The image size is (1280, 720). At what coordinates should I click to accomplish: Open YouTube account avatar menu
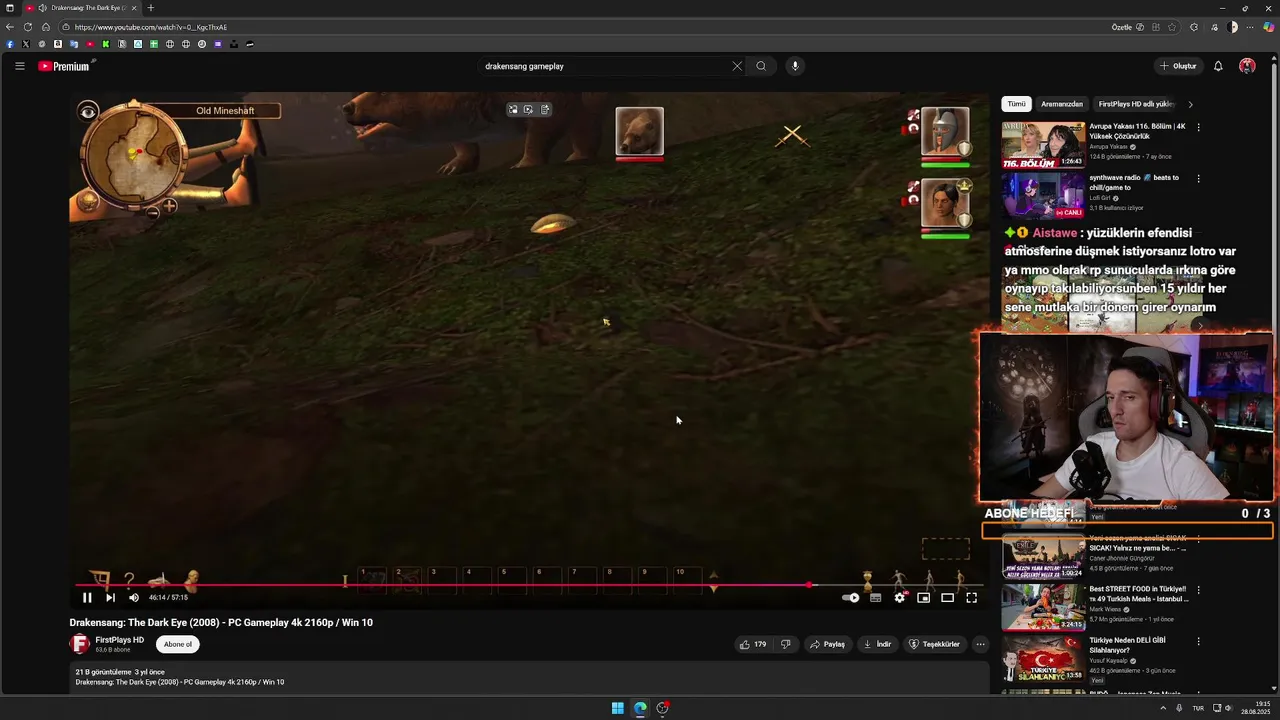[1247, 66]
